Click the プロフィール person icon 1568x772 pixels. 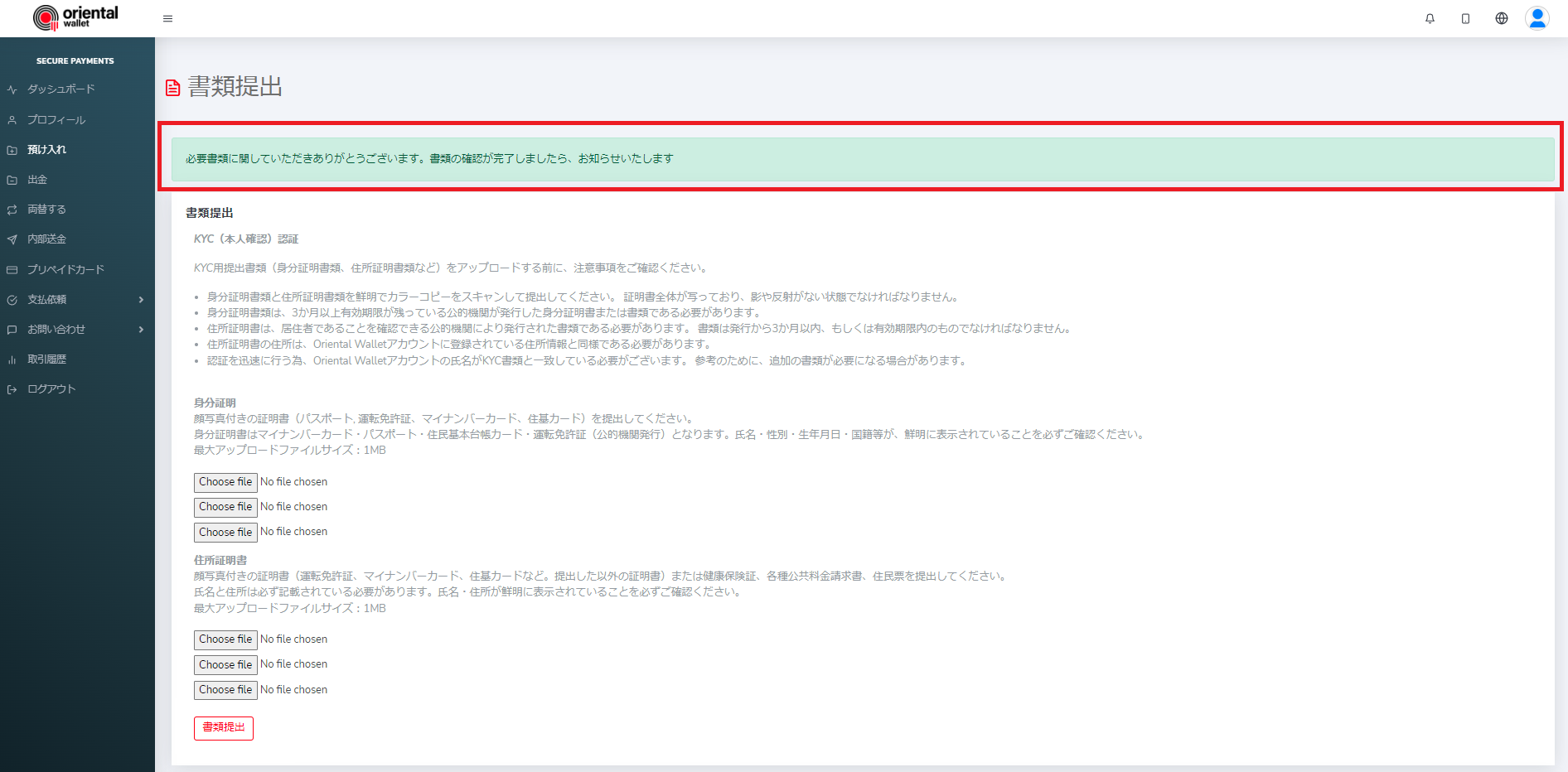(12, 120)
